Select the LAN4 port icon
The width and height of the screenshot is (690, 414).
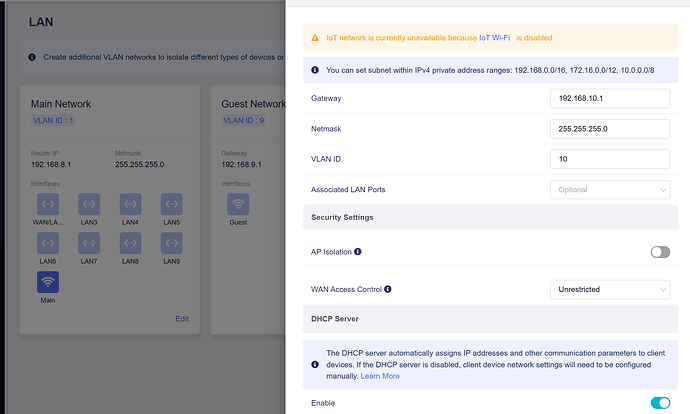130,204
